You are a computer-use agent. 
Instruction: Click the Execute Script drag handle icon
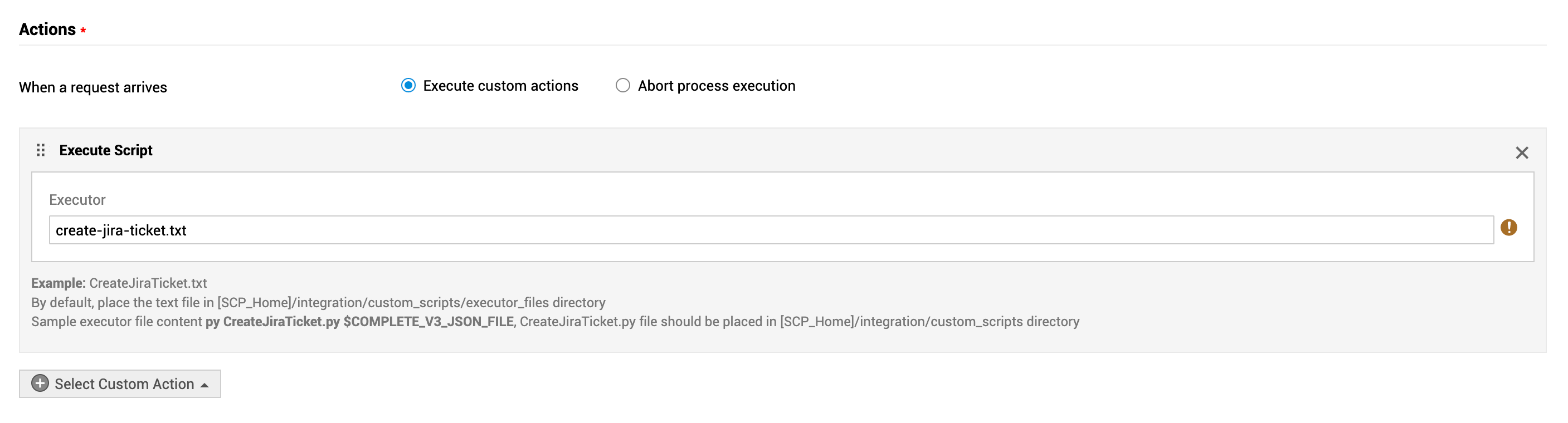(41, 150)
